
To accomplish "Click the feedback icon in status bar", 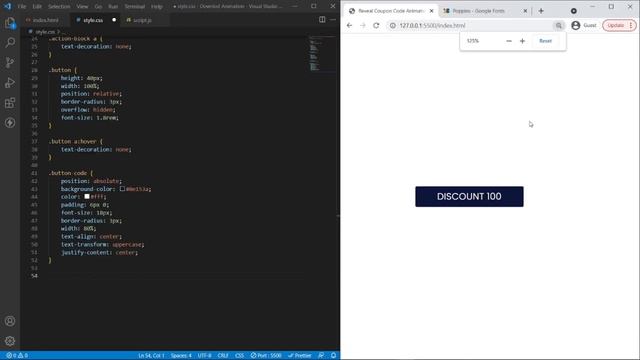I will [x=321, y=356].
